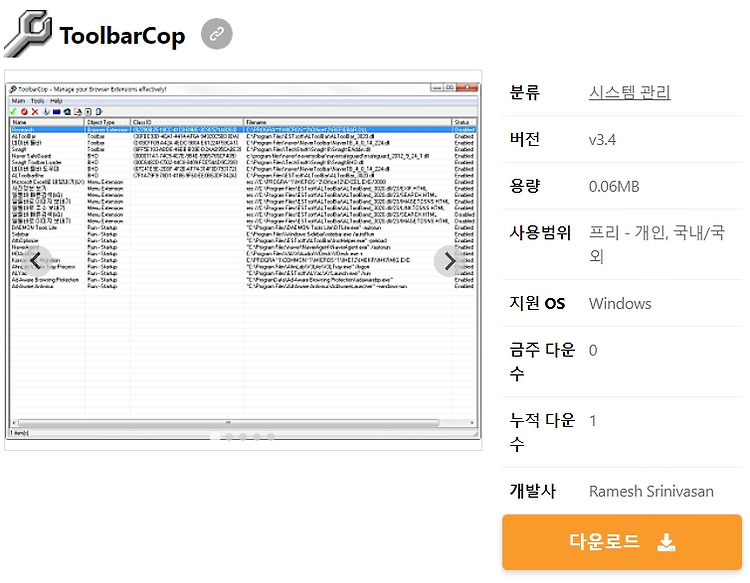Click the 지원 OS label
Viewport: 750px width, 583px height.
(537, 303)
